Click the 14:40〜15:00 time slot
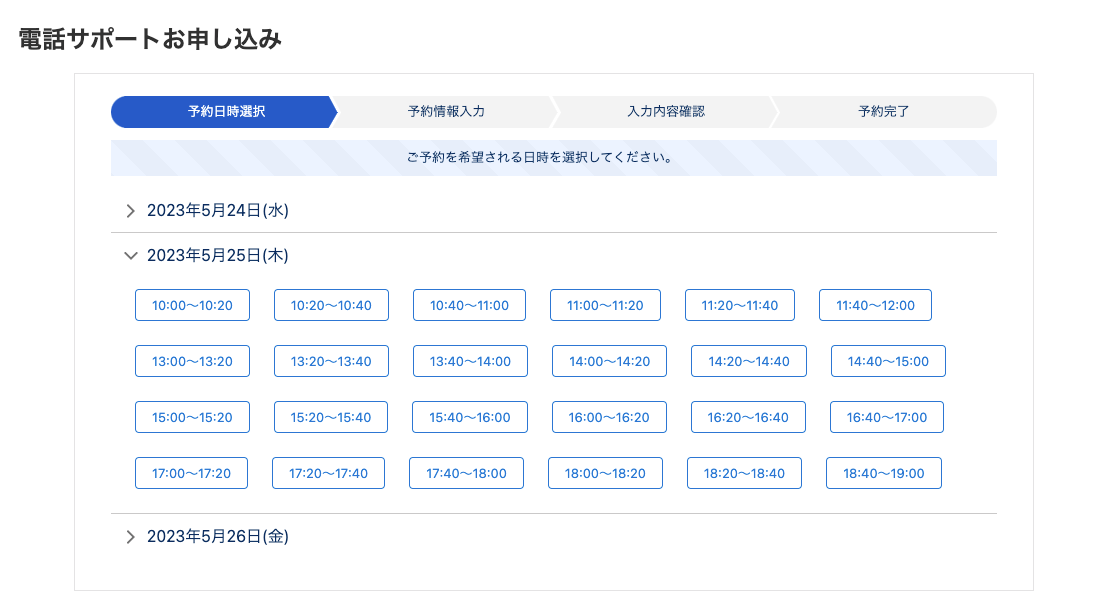 pos(888,361)
